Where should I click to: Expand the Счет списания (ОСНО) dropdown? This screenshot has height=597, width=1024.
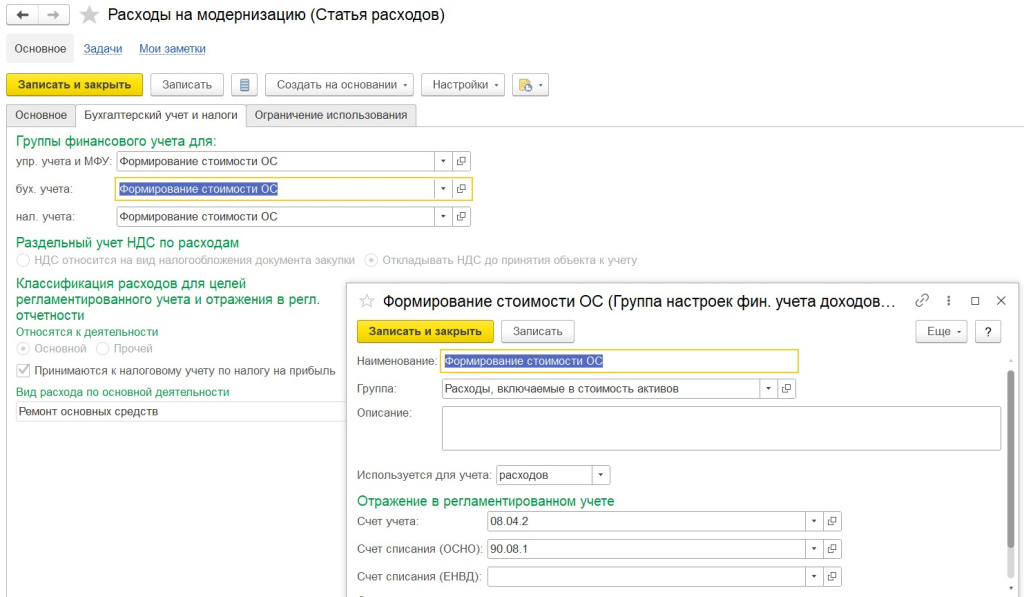click(814, 549)
